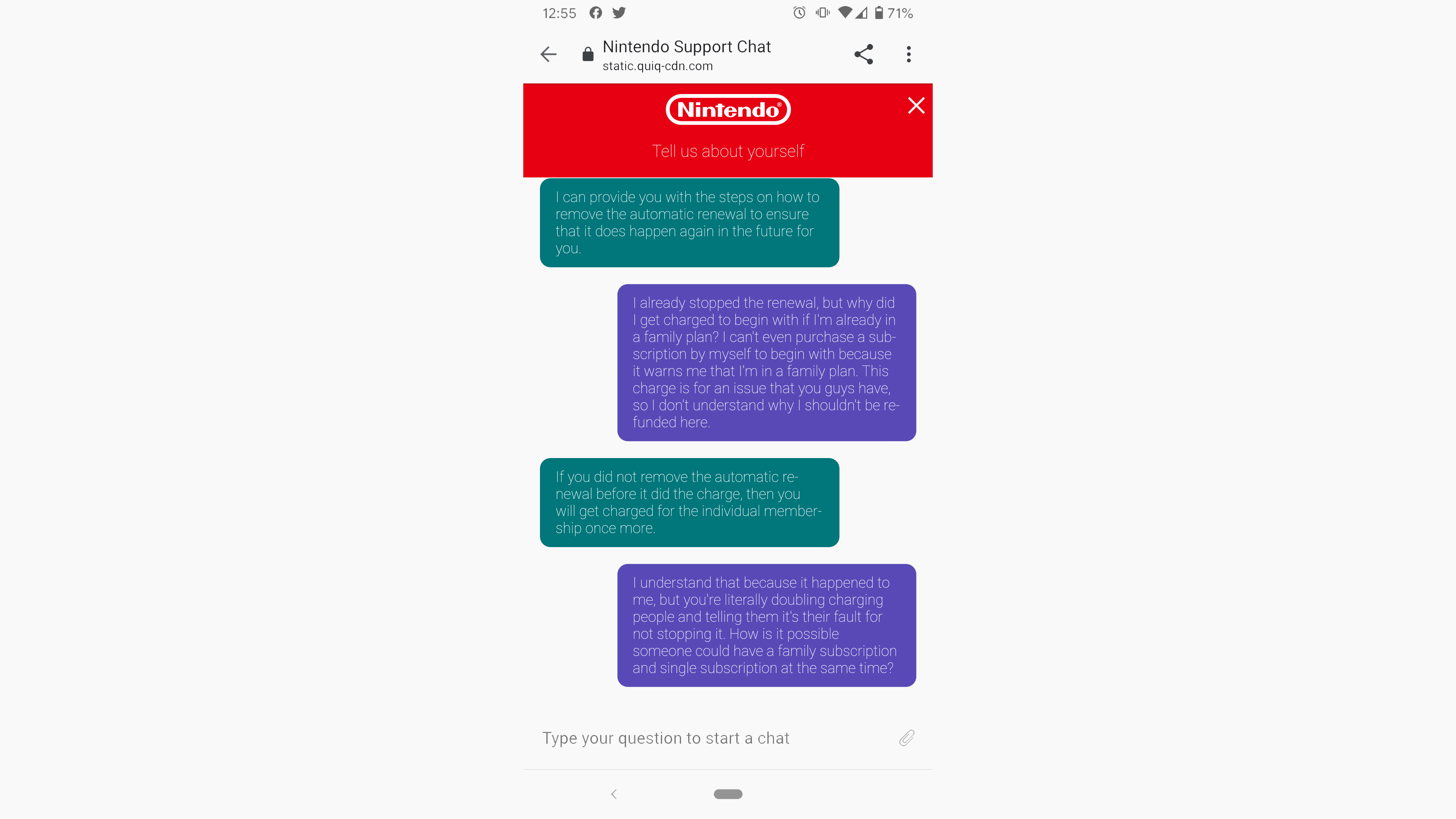This screenshot has width=1456, height=819.
Task: Click the attachment paperclip icon
Action: 906,738
